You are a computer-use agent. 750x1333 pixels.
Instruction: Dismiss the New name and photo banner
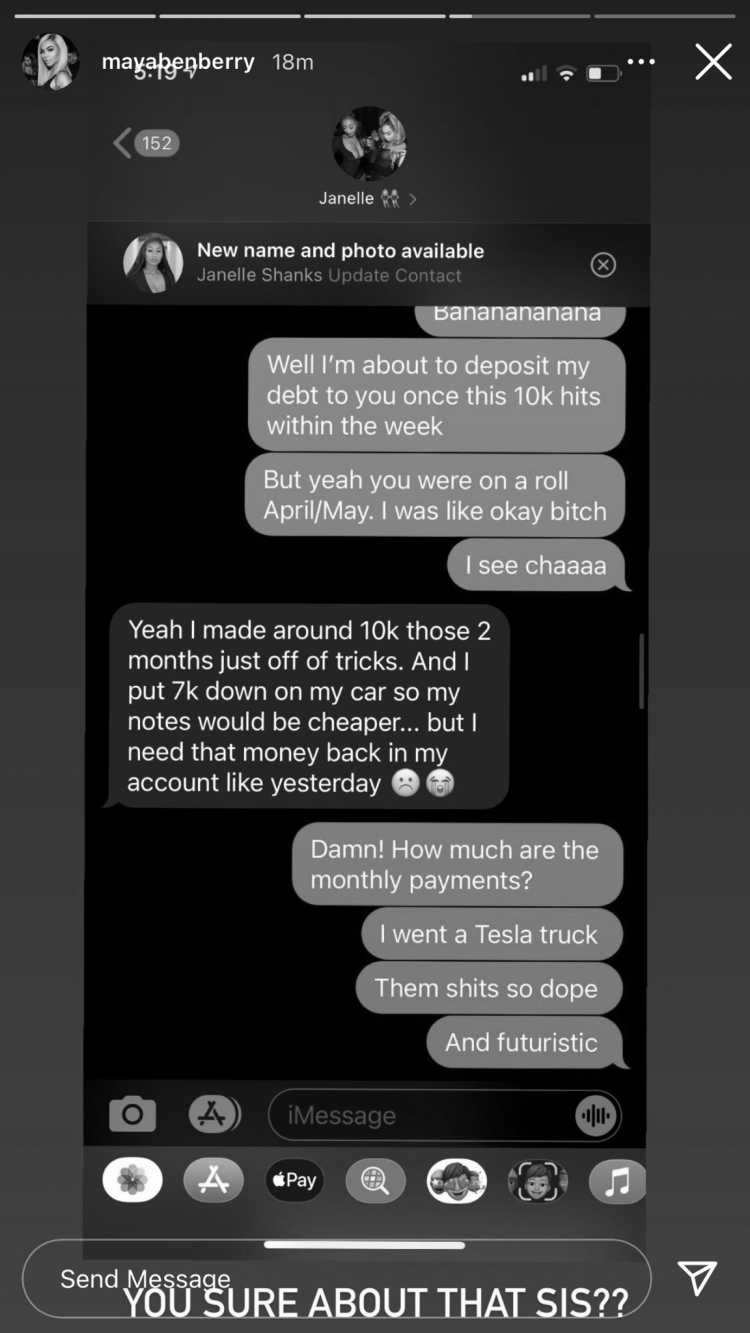click(x=603, y=264)
